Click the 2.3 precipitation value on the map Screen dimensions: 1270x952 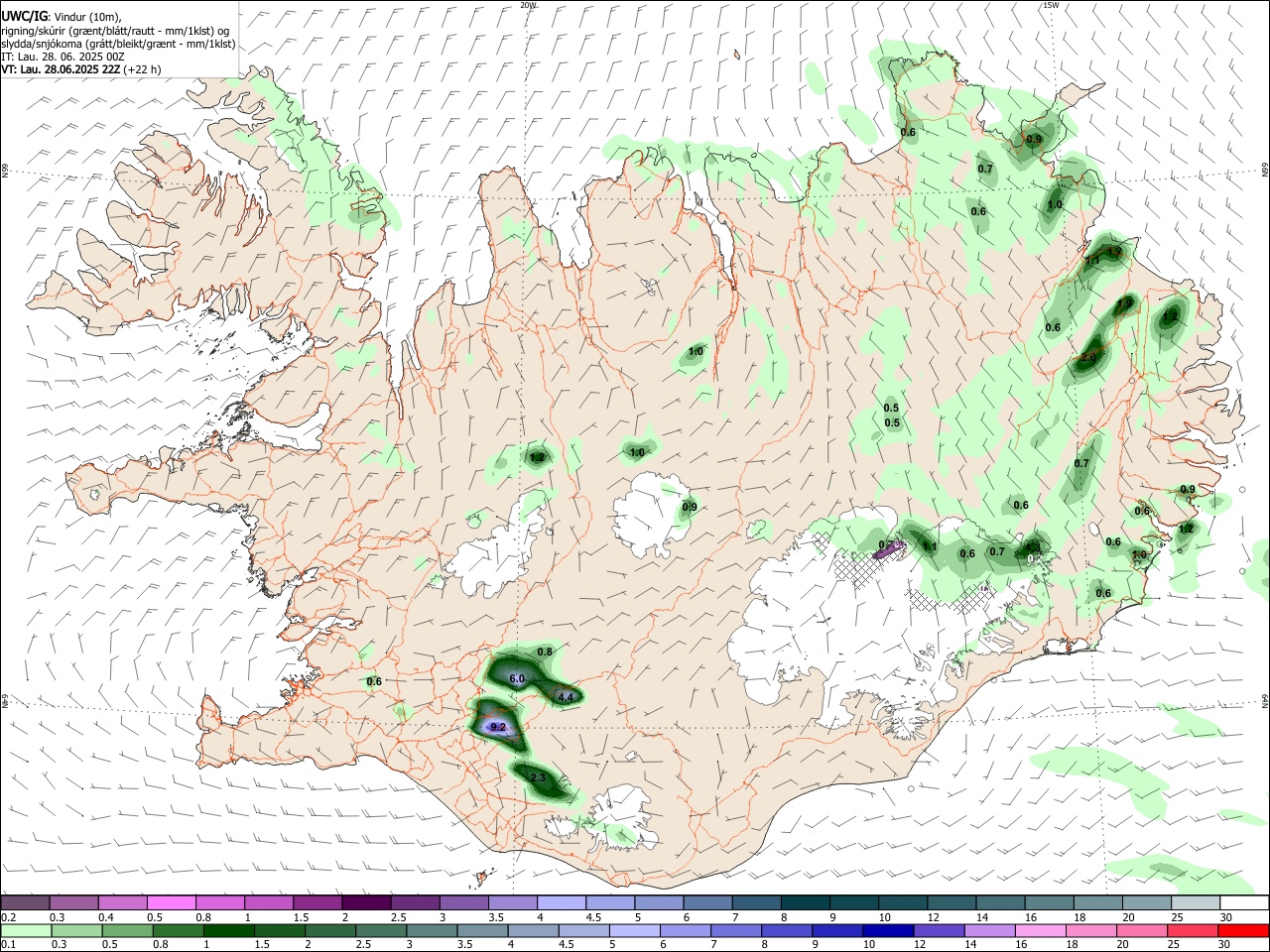539,778
